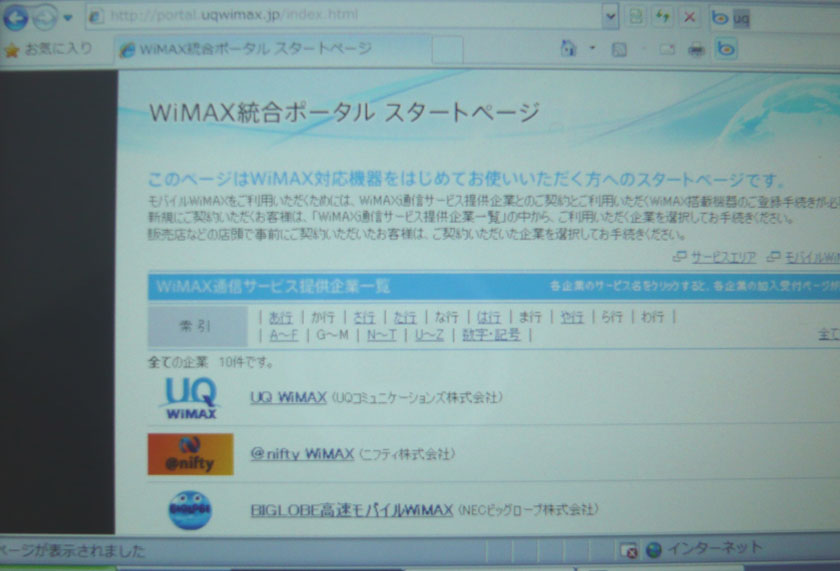Select the や行 index link

click(x=572, y=317)
